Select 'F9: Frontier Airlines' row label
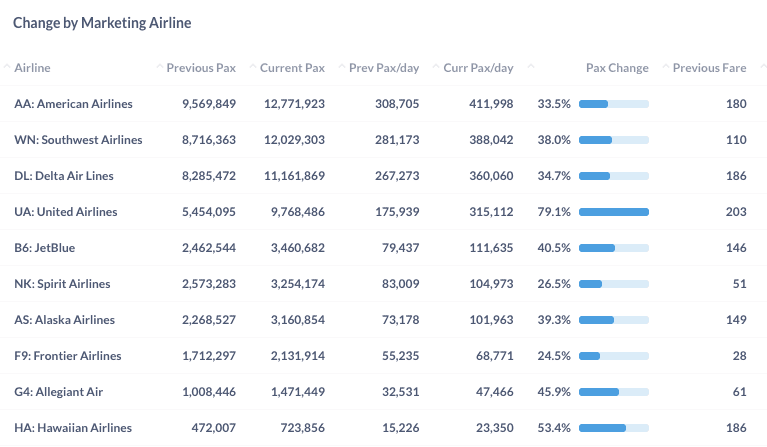 (68, 356)
